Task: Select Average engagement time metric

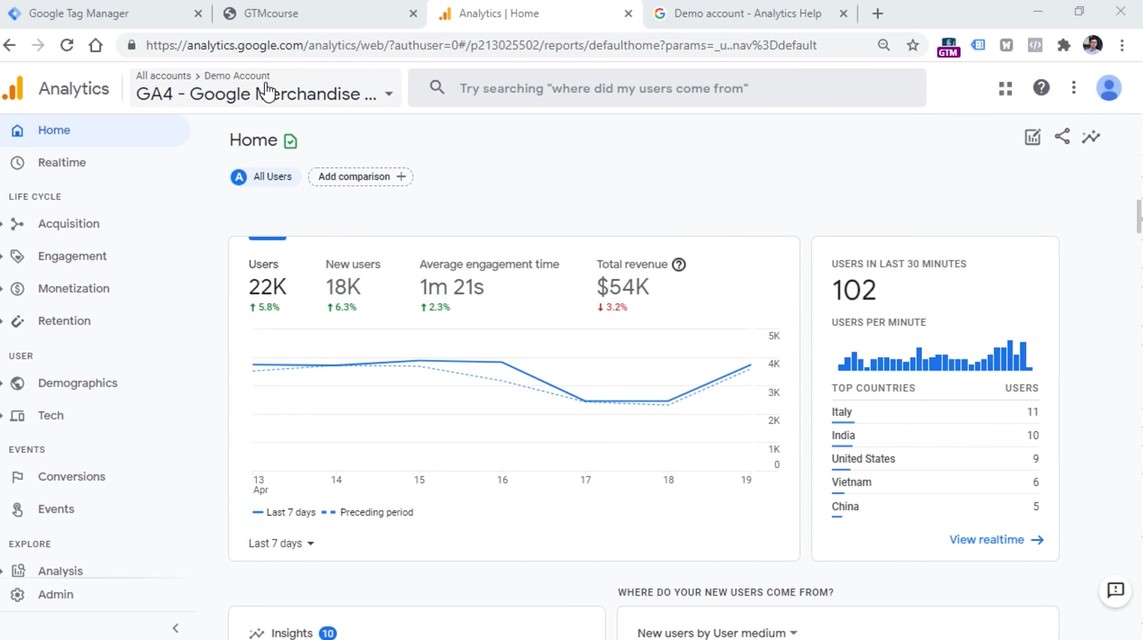Action: coord(489,284)
